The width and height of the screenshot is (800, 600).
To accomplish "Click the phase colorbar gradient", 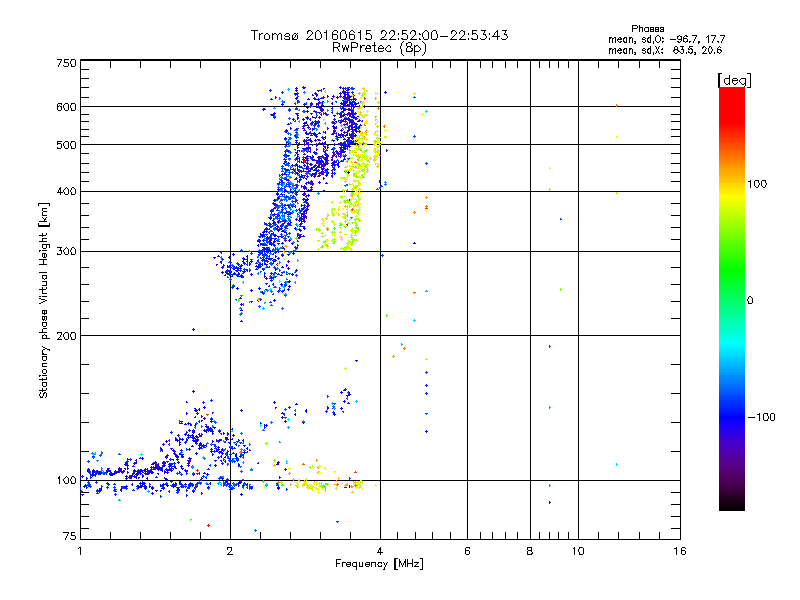I will coord(732,298).
